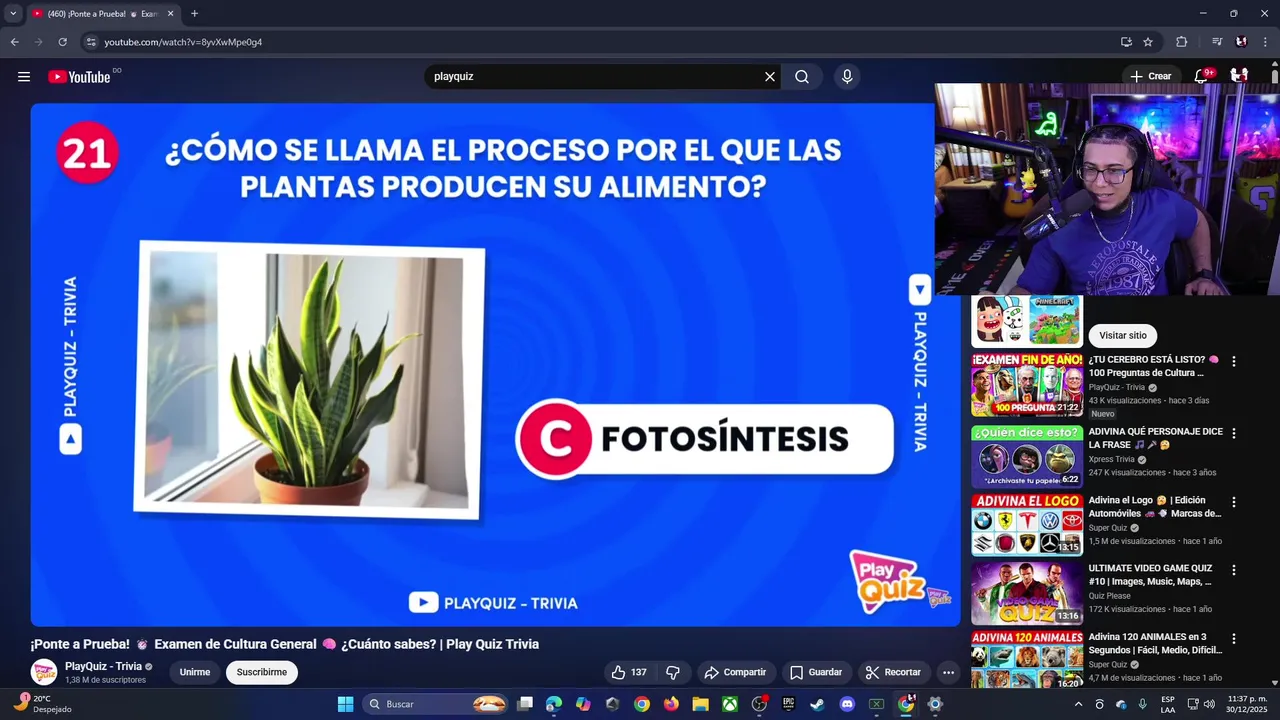Click Visitar sitio ad button
The height and width of the screenshot is (720, 1280).
tap(1123, 336)
